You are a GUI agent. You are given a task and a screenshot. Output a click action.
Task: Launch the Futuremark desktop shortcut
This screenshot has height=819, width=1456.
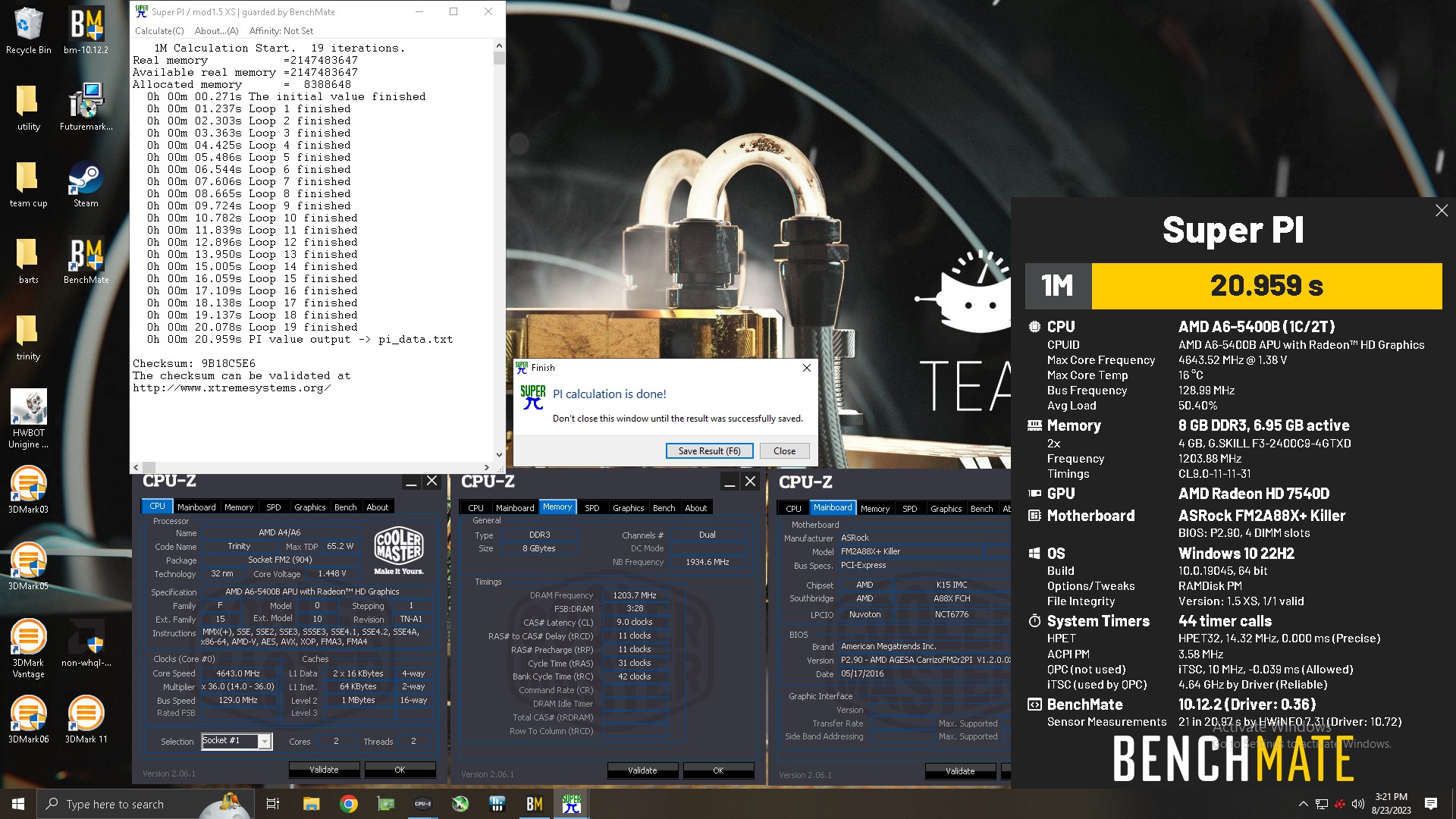(86, 107)
